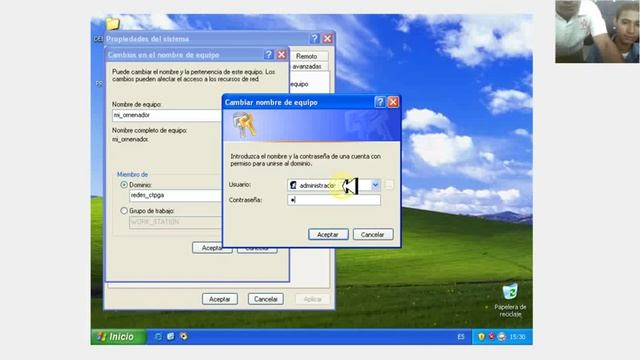
Task: Click the ES language indicator on the taskbar
Action: 461,337
